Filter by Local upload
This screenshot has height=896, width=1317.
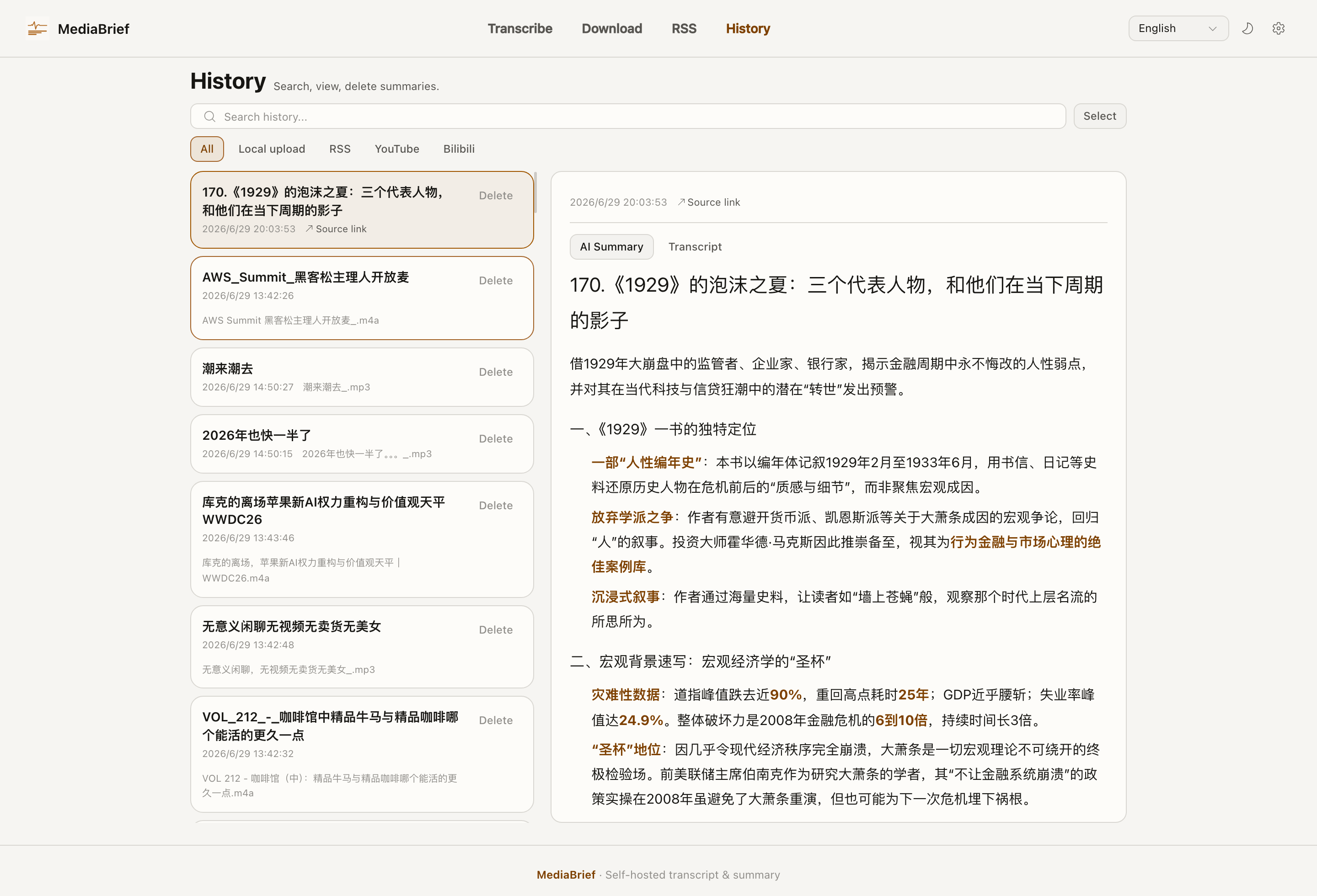[272, 149]
